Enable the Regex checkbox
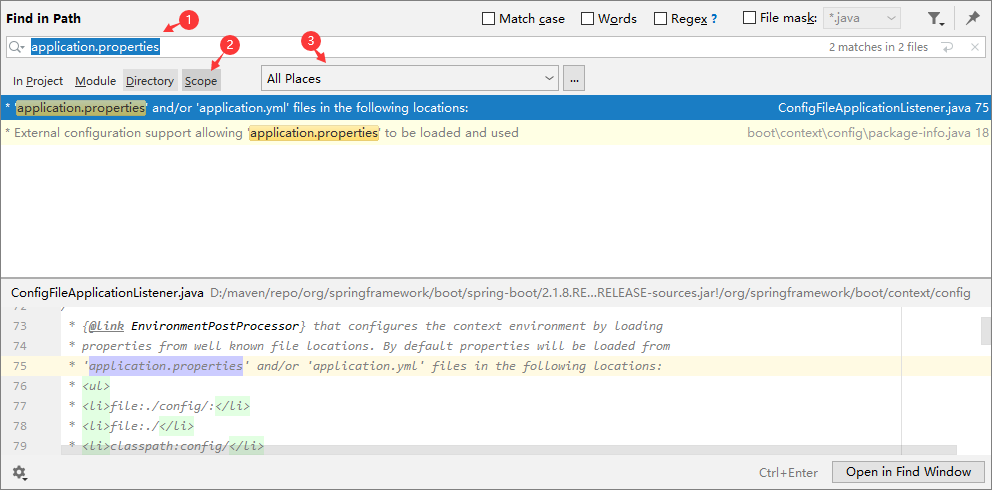The image size is (992, 490). click(x=660, y=19)
